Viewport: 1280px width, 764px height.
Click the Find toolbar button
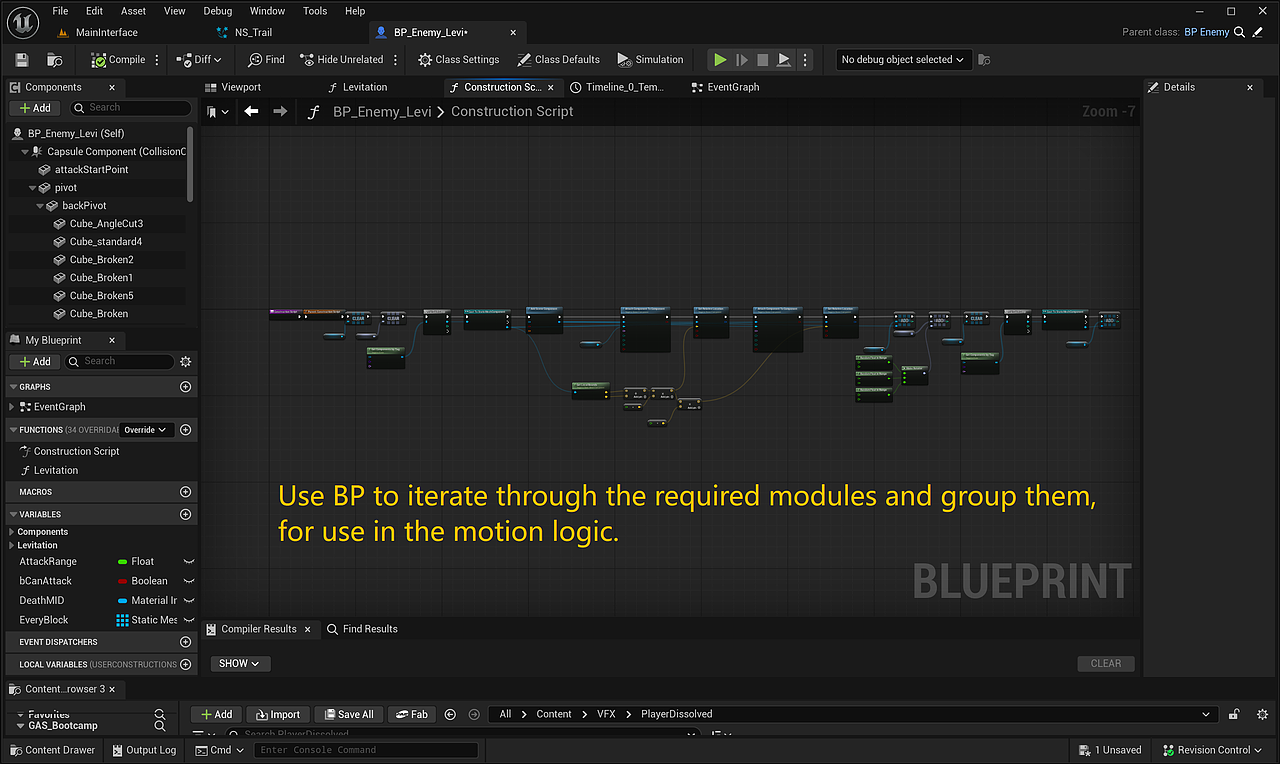(266, 60)
